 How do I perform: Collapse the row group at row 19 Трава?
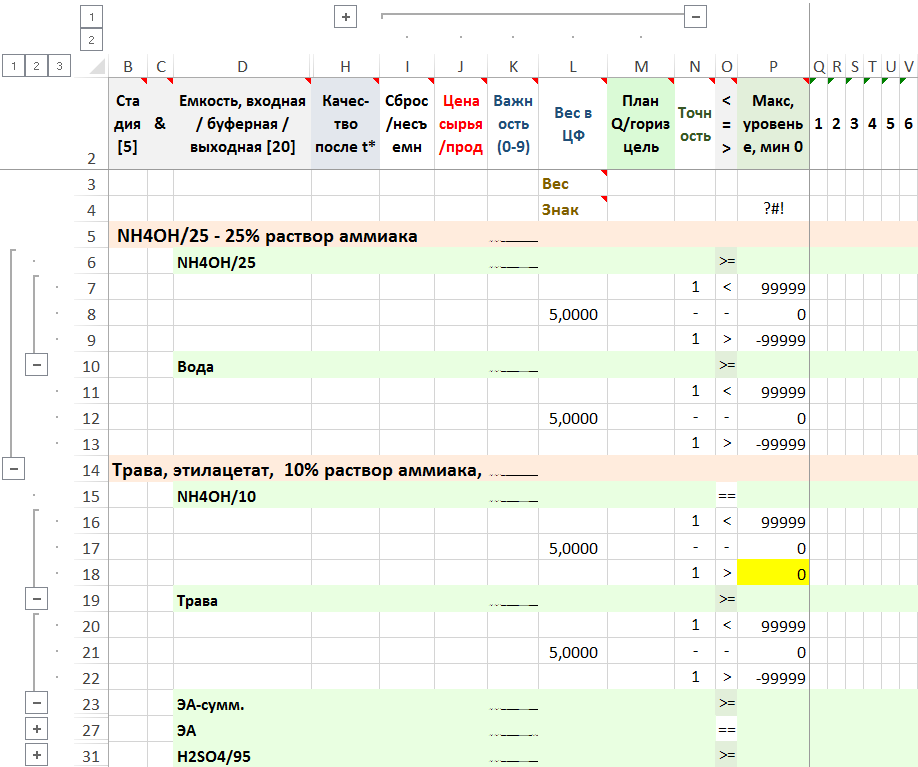(x=37, y=600)
